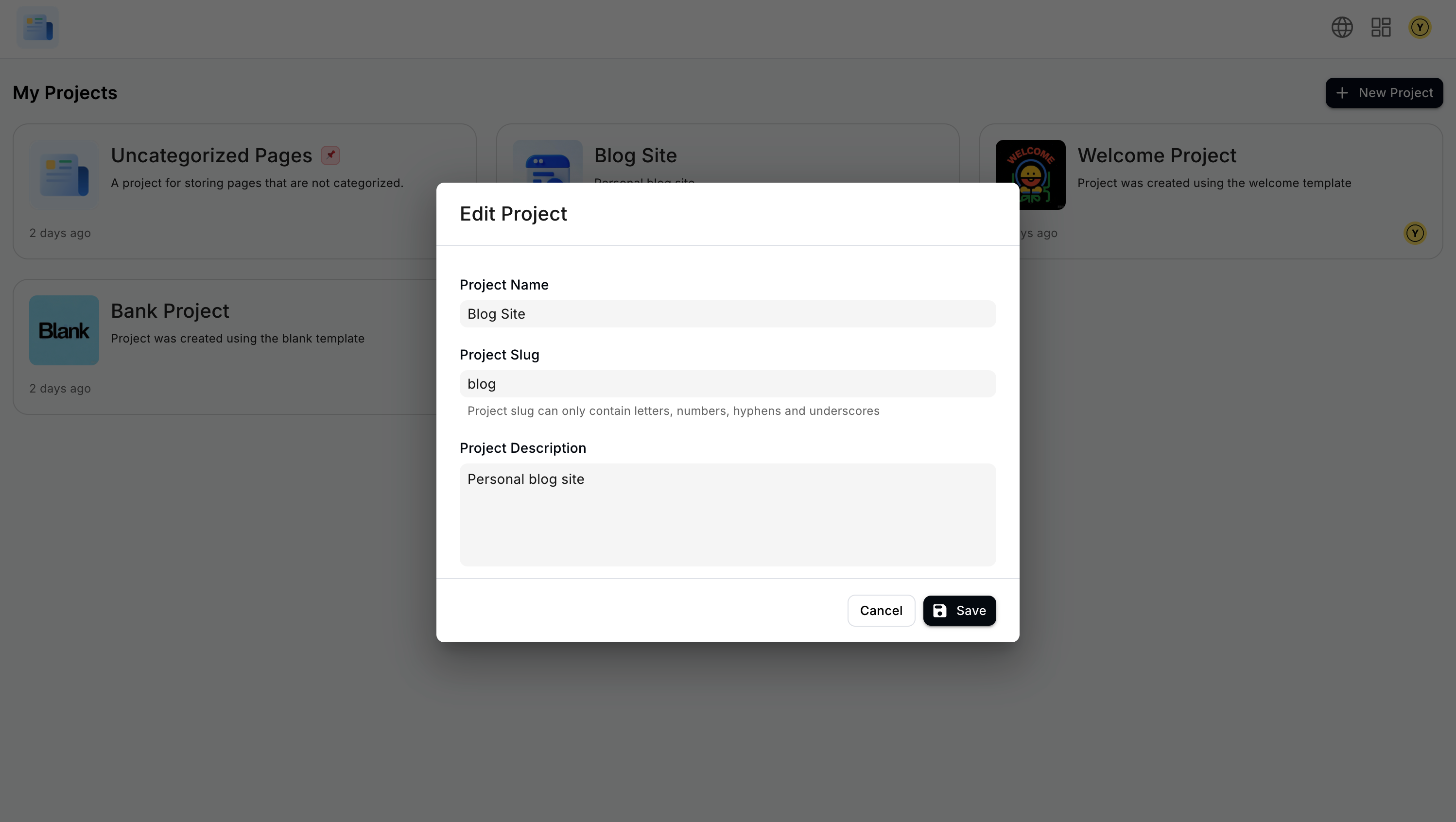Image resolution: width=1456 pixels, height=822 pixels.
Task: Click the Blog Site card title
Action: [635, 155]
